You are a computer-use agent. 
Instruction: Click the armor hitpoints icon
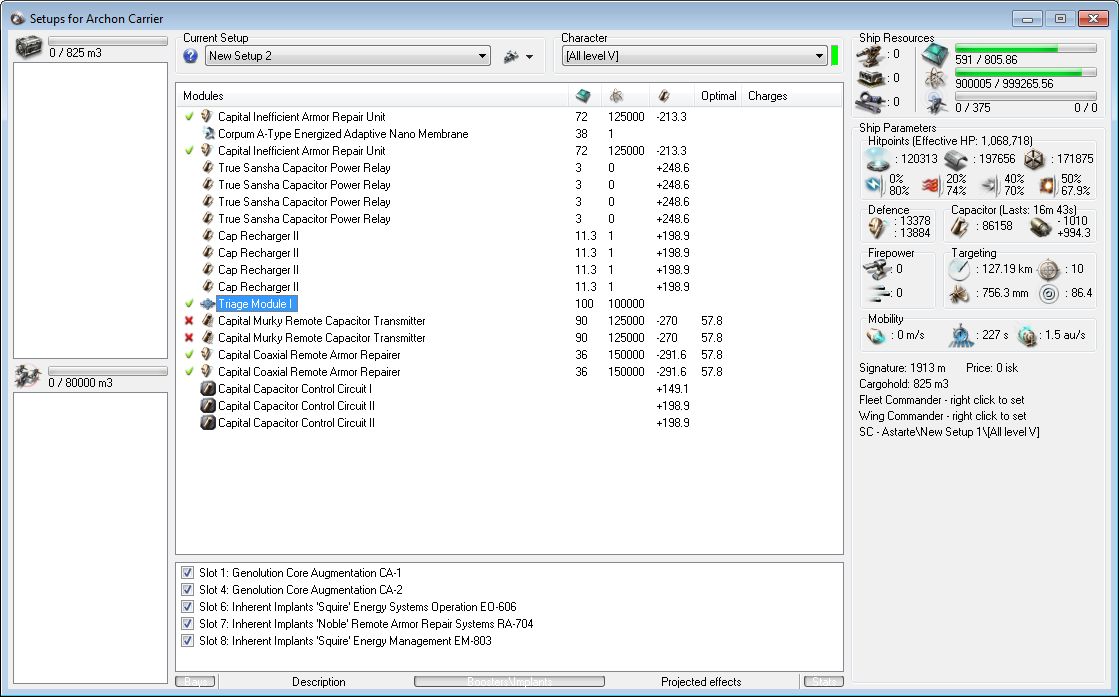(x=956, y=159)
